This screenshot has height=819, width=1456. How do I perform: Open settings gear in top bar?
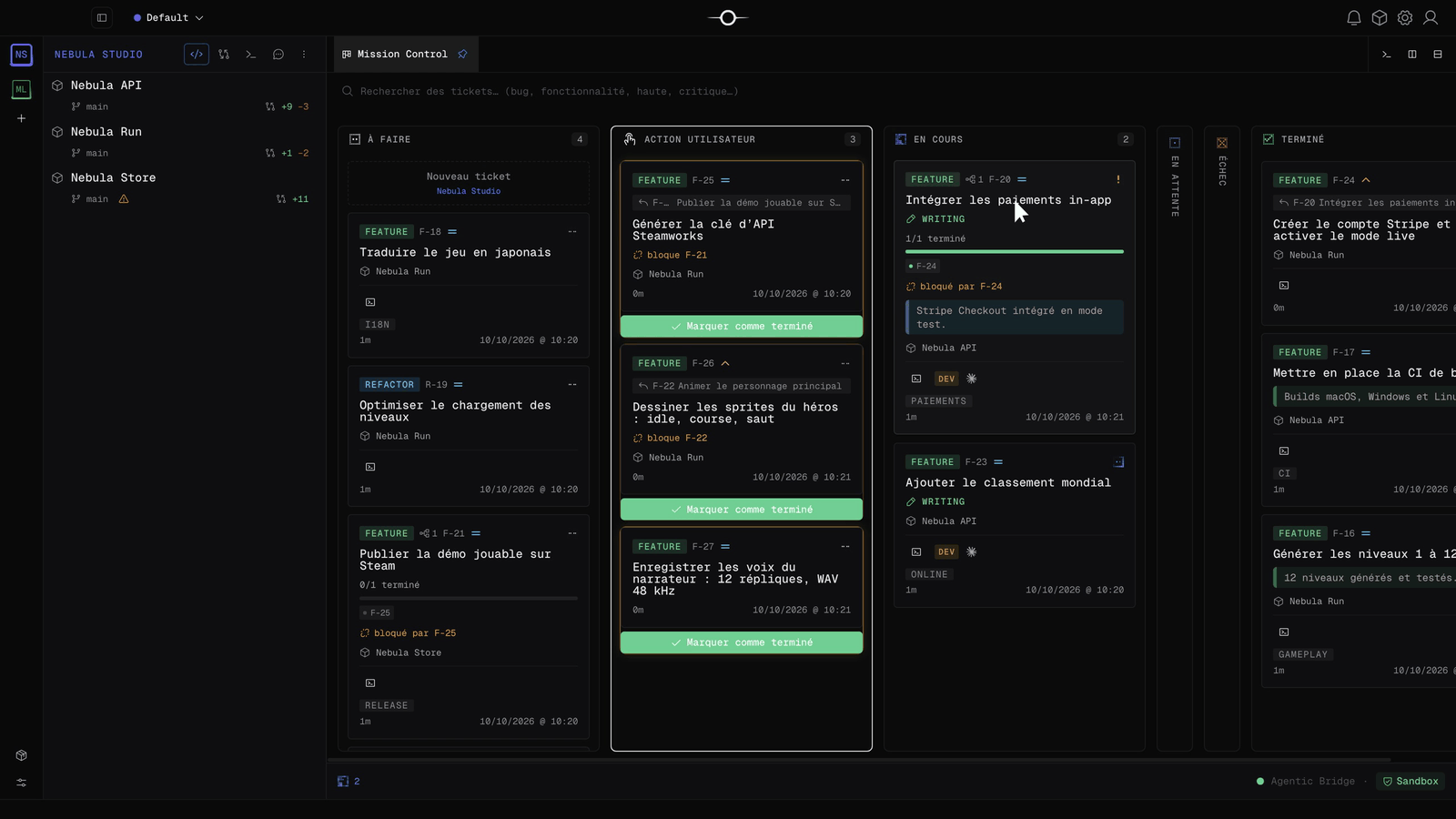click(x=1405, y=17)
